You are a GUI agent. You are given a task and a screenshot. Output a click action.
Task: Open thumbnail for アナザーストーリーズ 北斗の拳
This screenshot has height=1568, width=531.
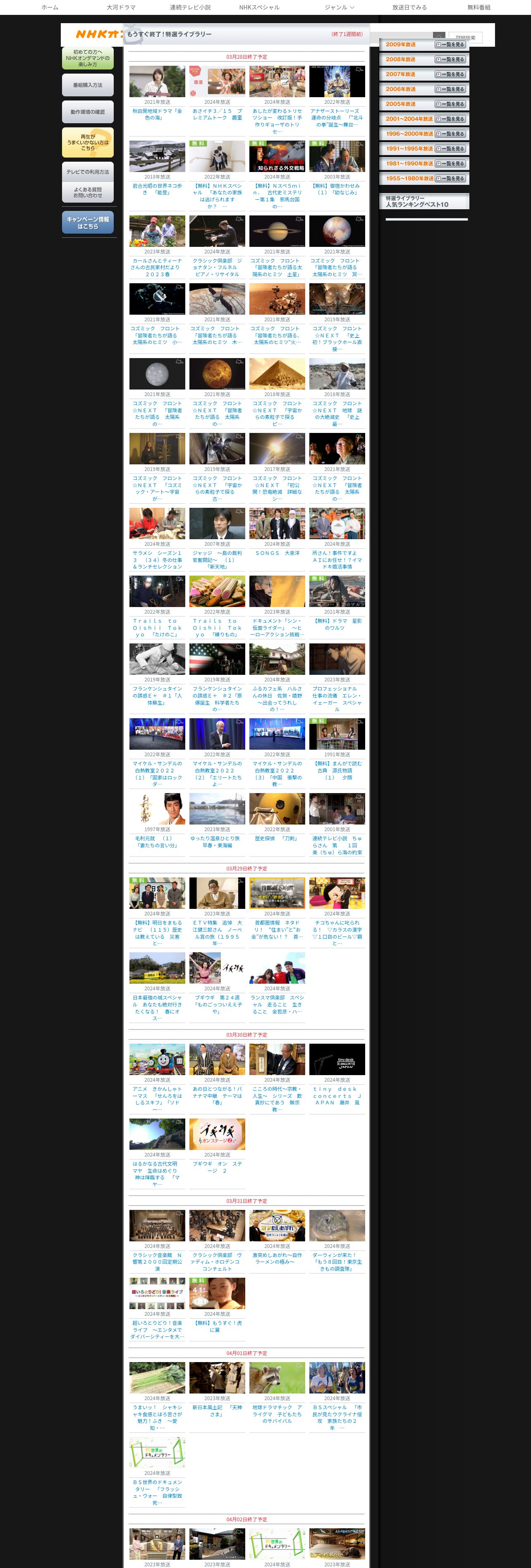(337, 81)
